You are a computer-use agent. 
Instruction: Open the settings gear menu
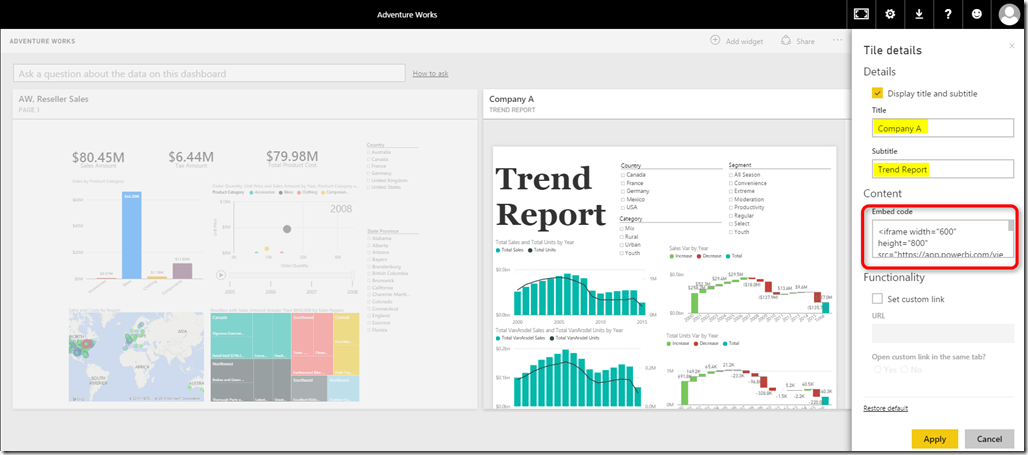(x=890, y=14)
